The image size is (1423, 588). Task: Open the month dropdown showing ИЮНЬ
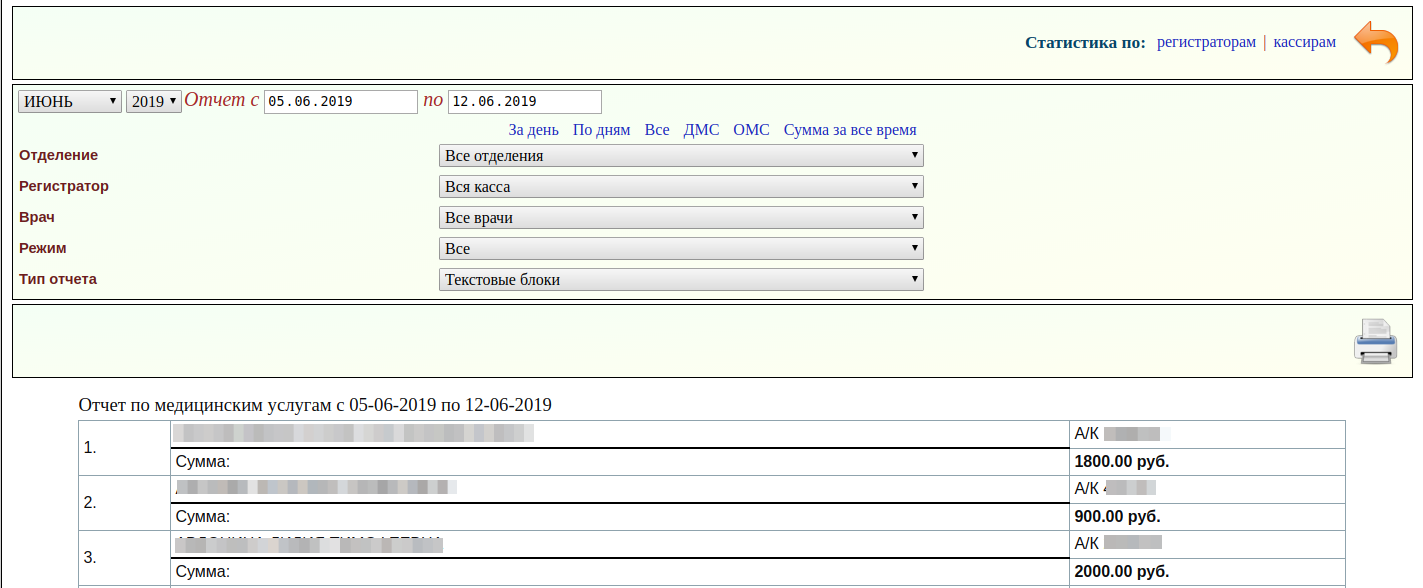click(x=70, y=102)
